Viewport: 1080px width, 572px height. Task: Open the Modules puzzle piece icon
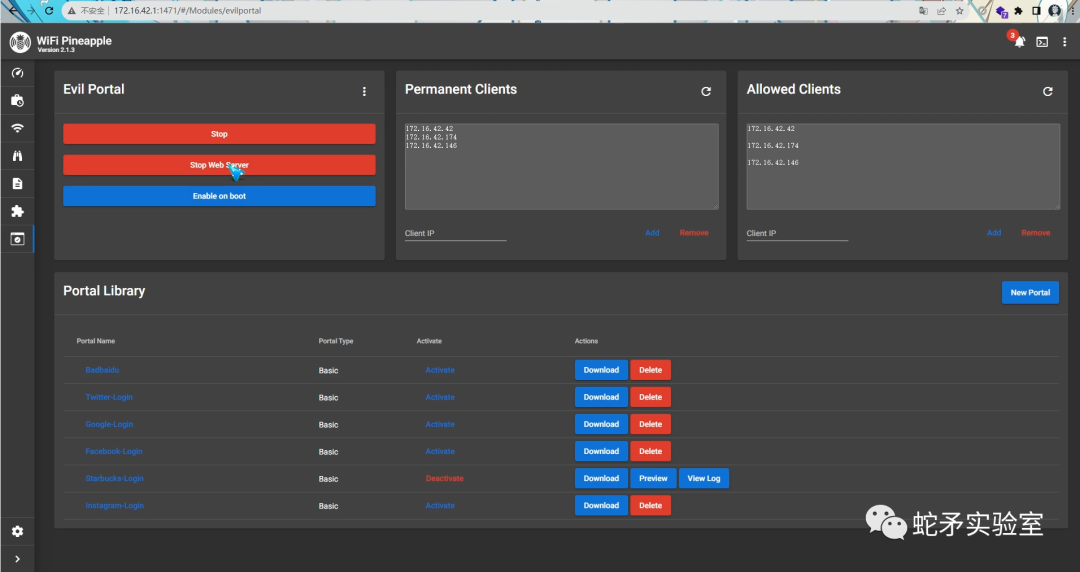tap(17, 211)
